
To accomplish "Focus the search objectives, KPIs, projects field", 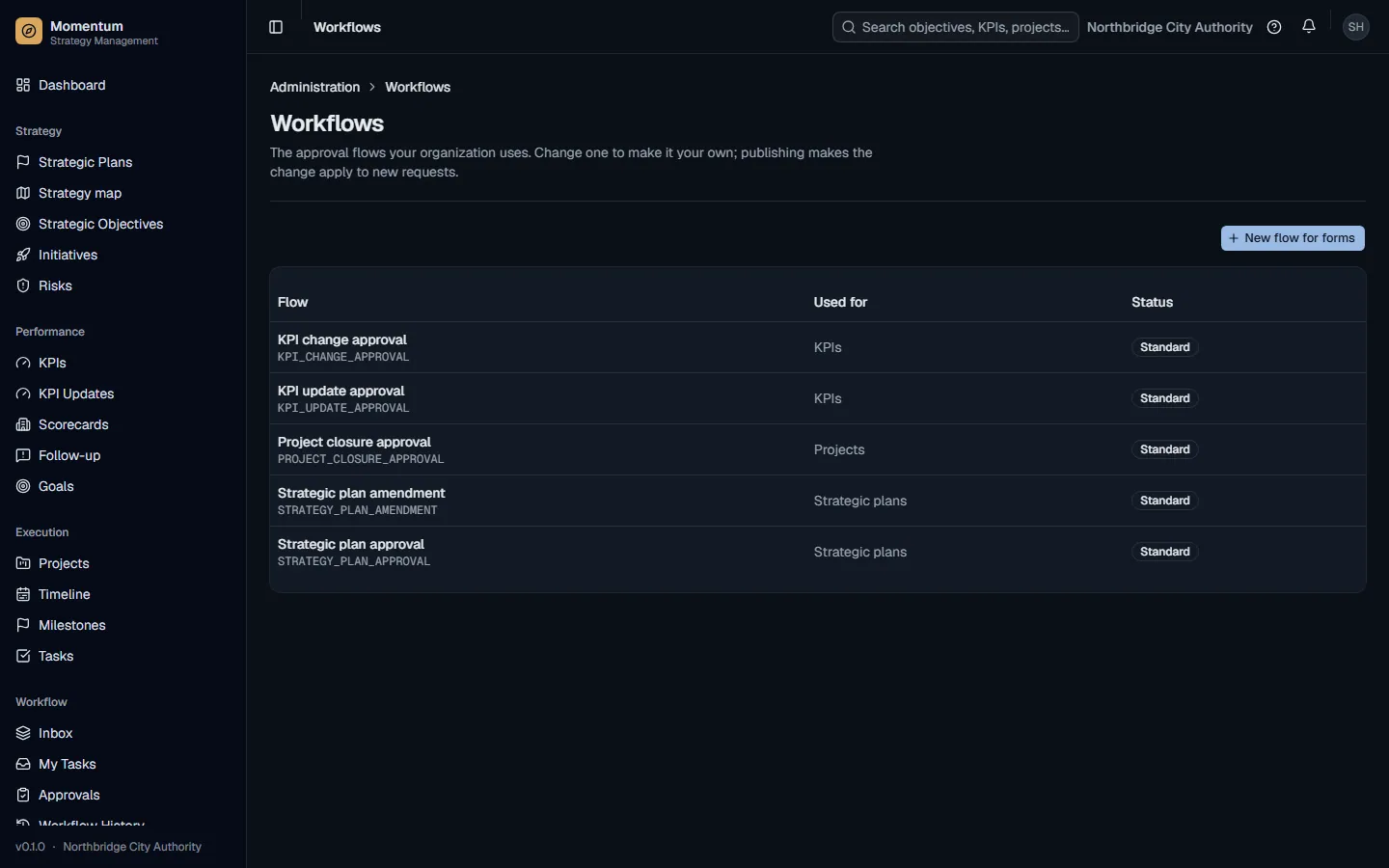I will [955, 27].
